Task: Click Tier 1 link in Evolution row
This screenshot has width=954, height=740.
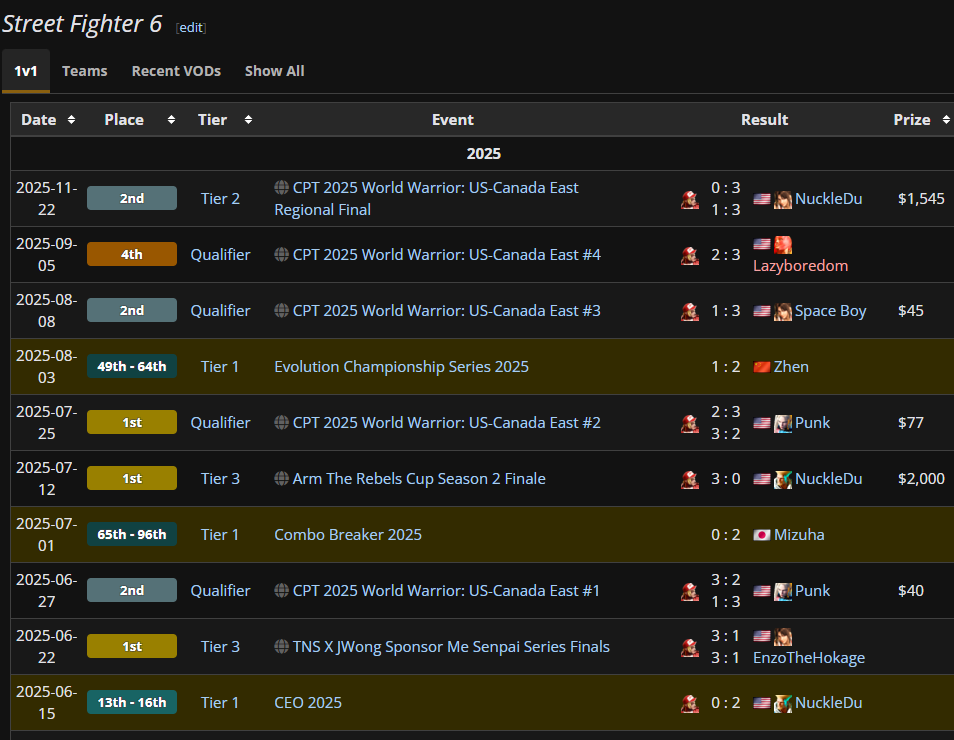Action: tap(220, 366)
